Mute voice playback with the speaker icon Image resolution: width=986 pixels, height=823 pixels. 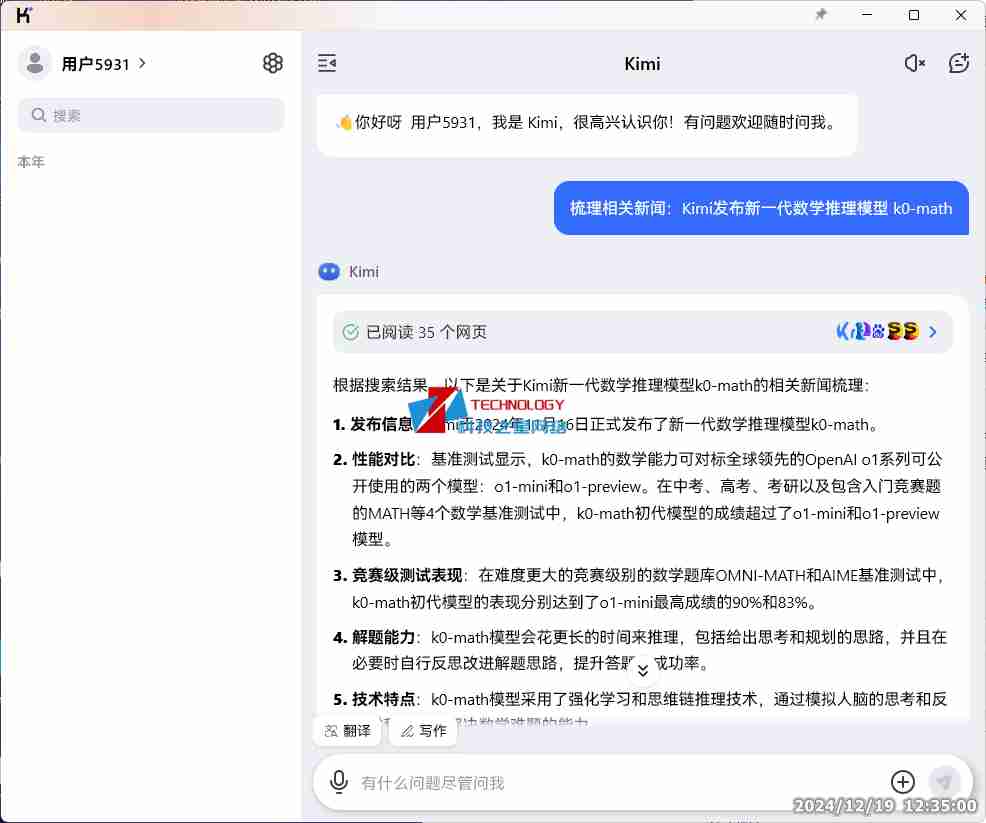[913, 63]
